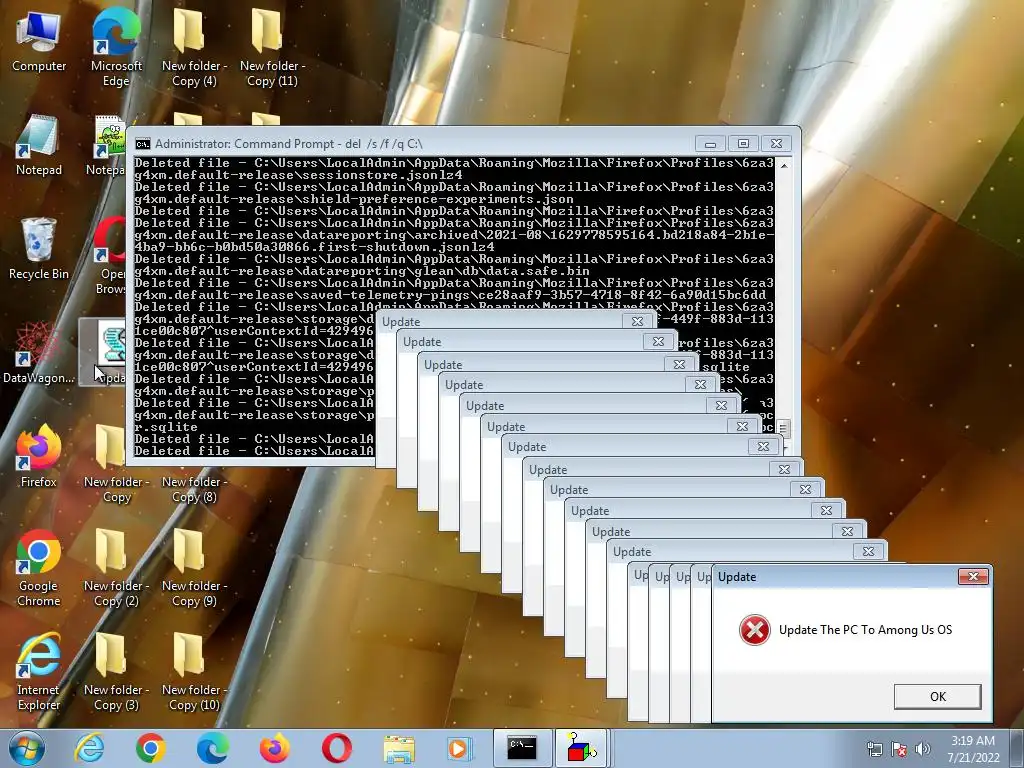Open Opera from the taskbar
The image size is (1024, 768).
[x=336, y=748]
